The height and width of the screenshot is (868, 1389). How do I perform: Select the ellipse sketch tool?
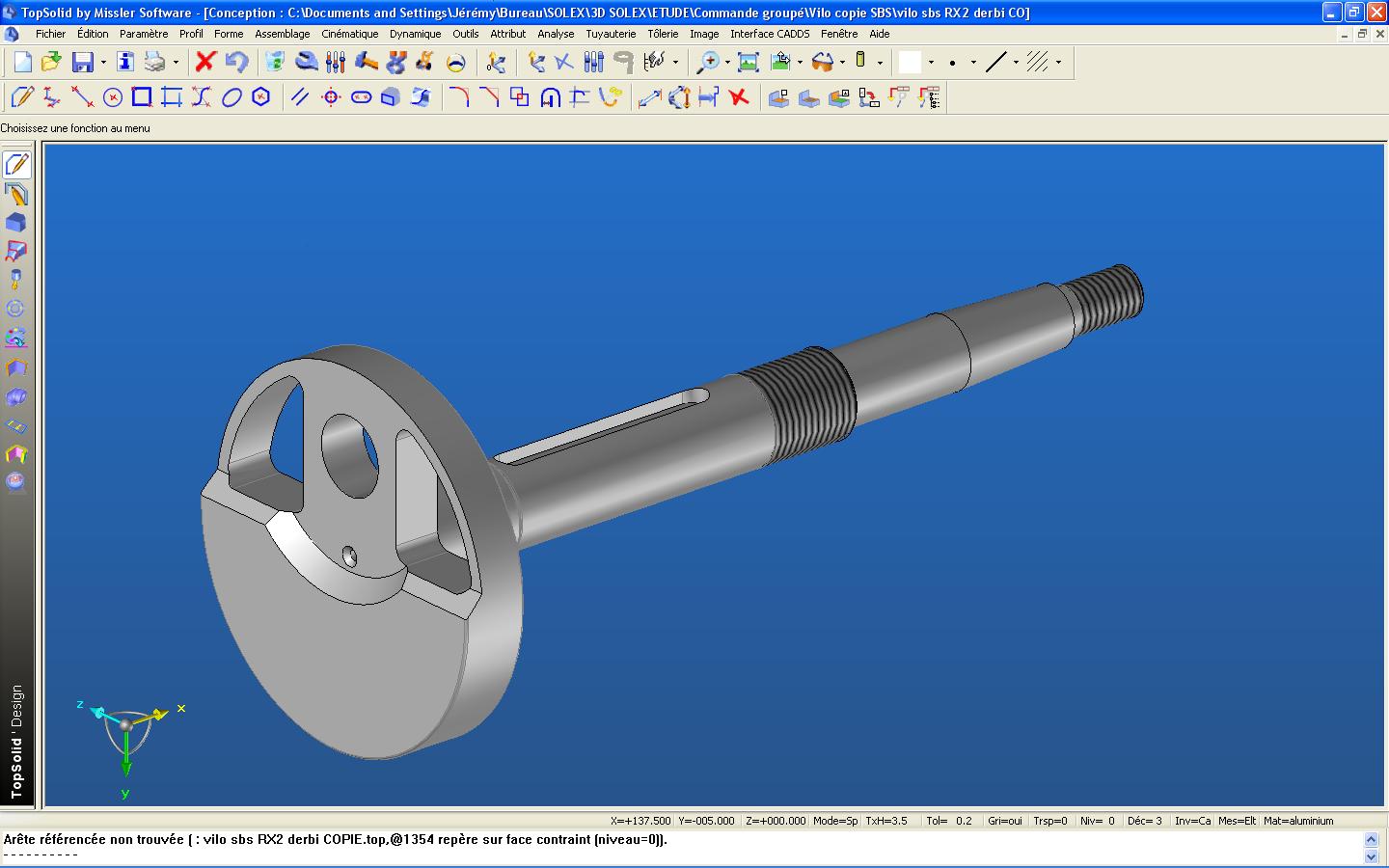pyautogui.click(x=231, y=97)
